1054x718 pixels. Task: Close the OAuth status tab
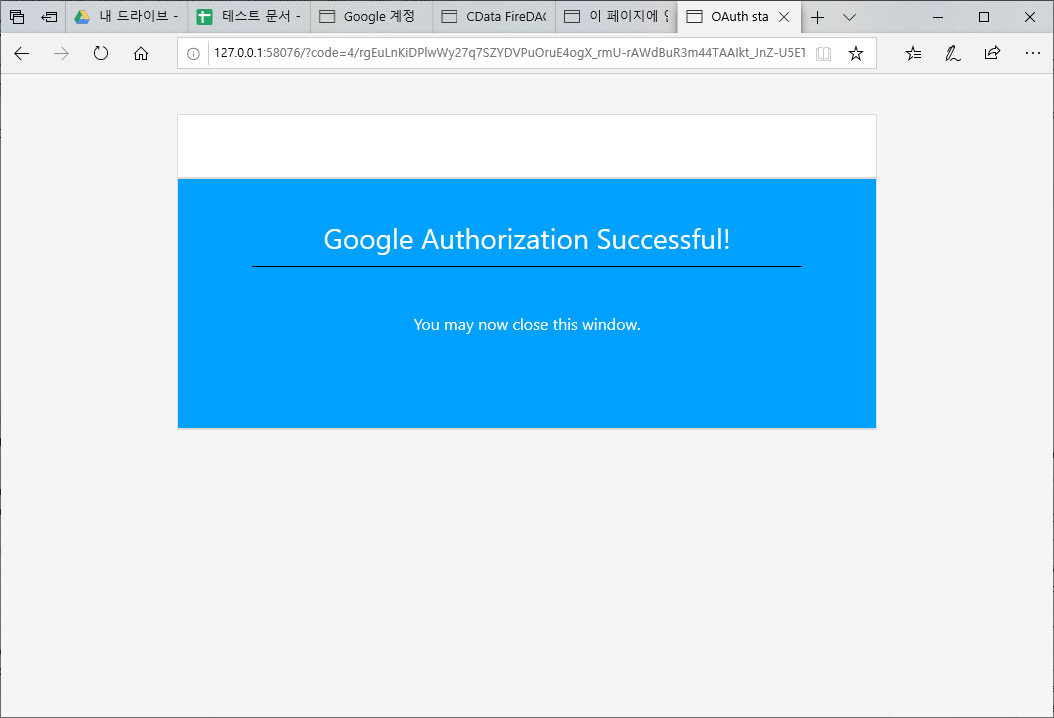[x=784, y=17]
